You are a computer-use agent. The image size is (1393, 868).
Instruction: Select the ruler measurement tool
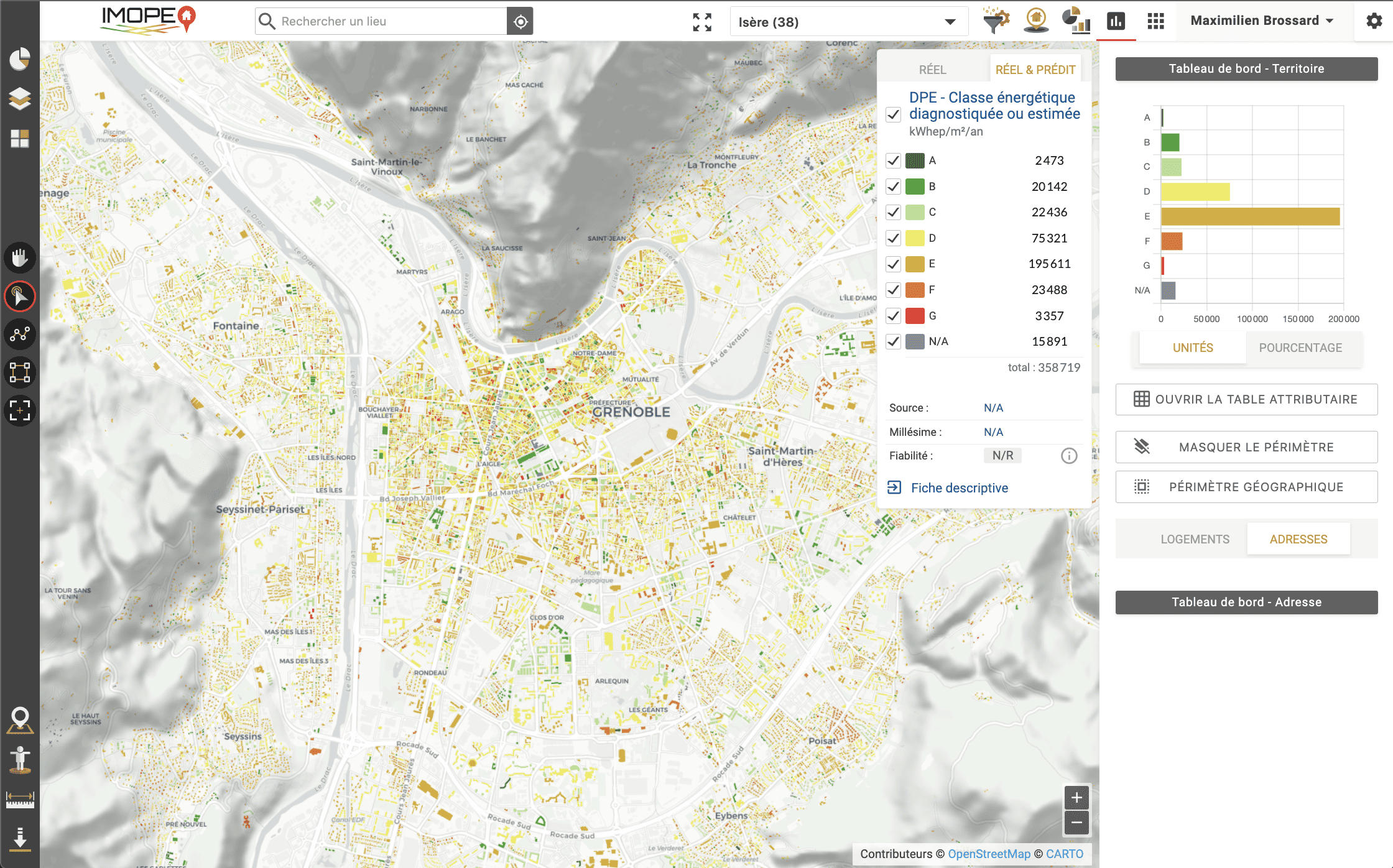point(20,800)
